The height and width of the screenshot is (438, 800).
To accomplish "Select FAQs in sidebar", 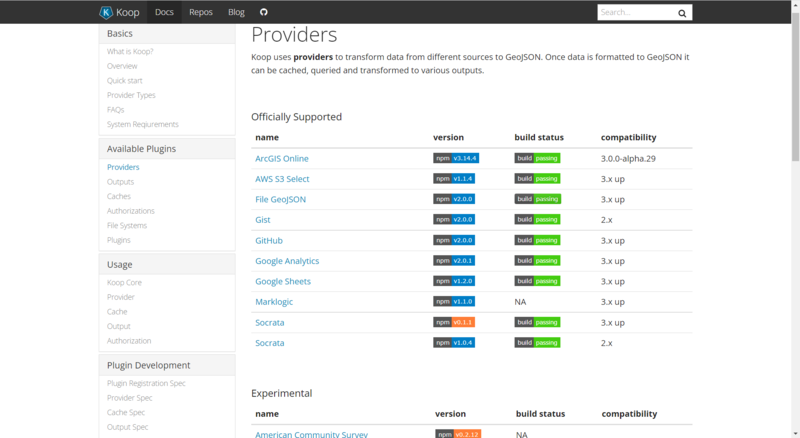I will coord(115,110).
